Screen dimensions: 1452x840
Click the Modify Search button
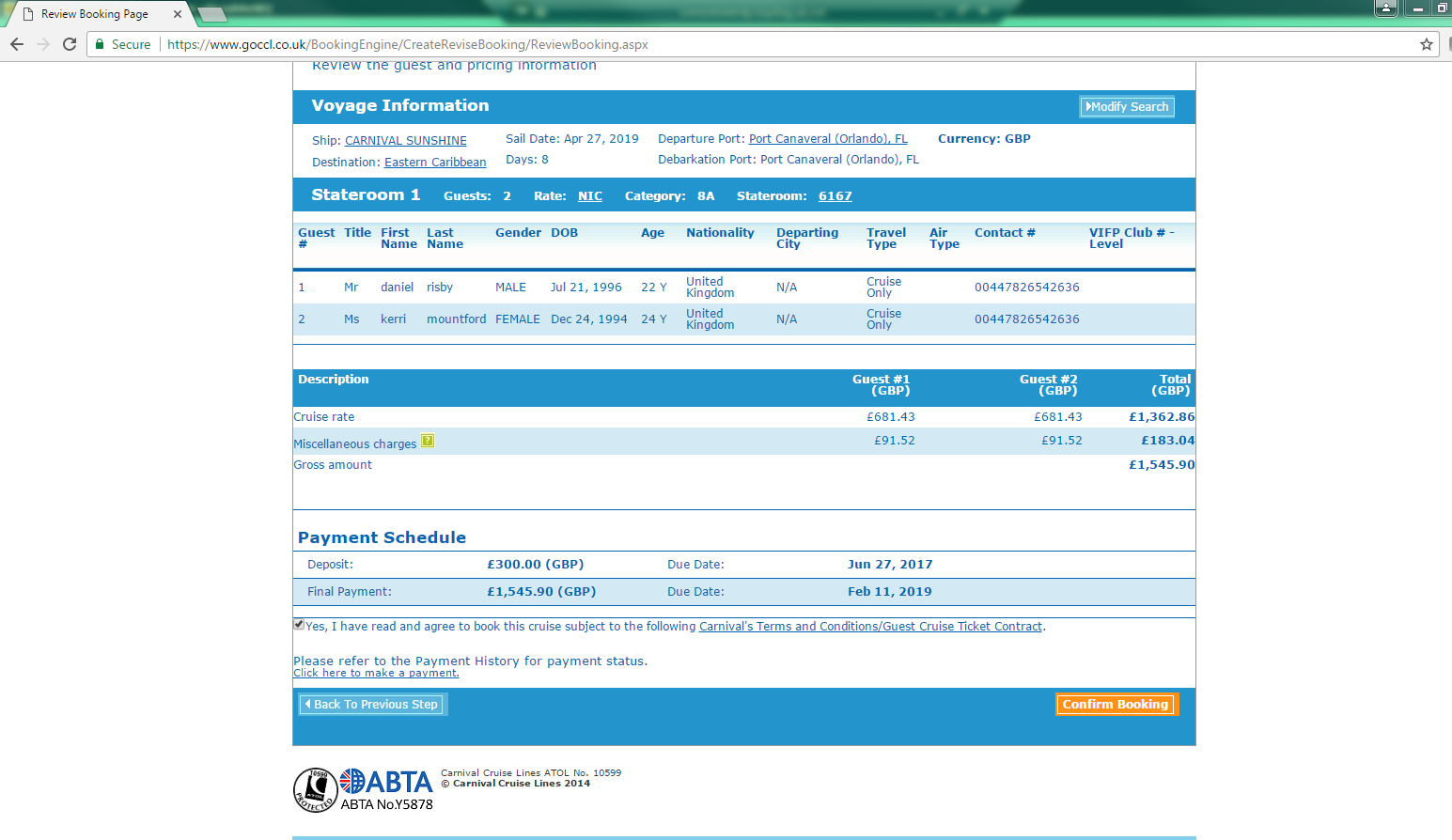click(1127, 107)
